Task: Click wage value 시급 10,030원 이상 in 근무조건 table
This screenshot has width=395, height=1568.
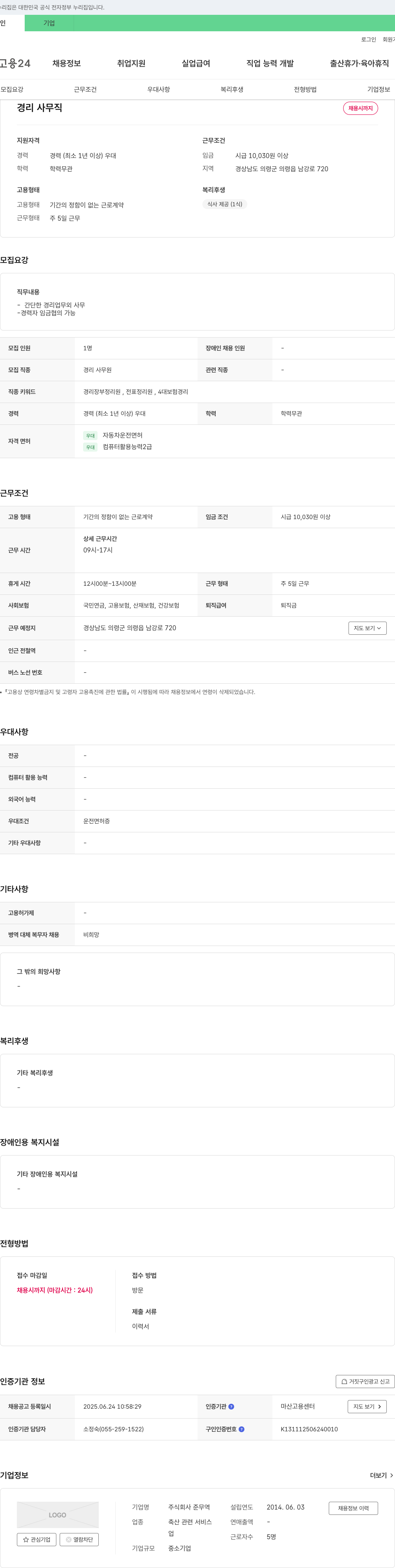Action: [306, 517]
